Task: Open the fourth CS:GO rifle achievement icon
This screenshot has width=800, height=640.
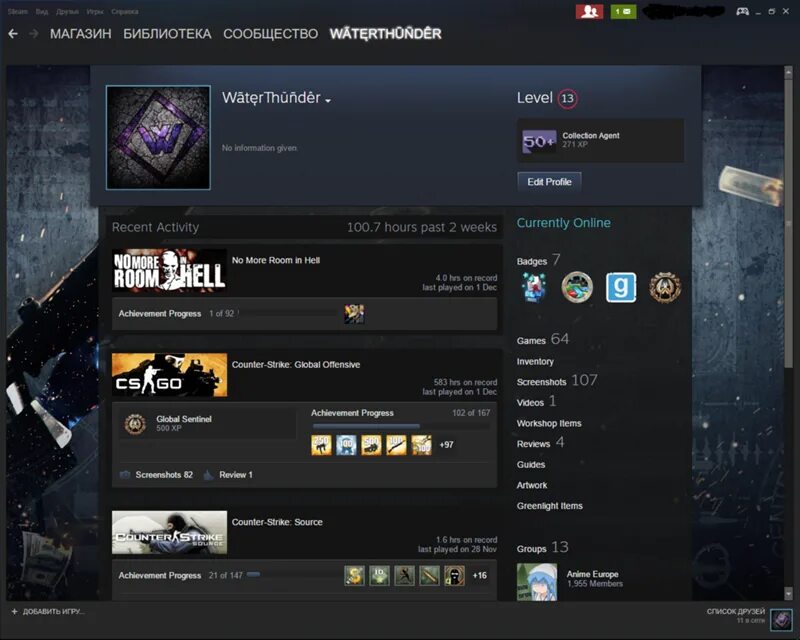Action: [x=396, y=445]
